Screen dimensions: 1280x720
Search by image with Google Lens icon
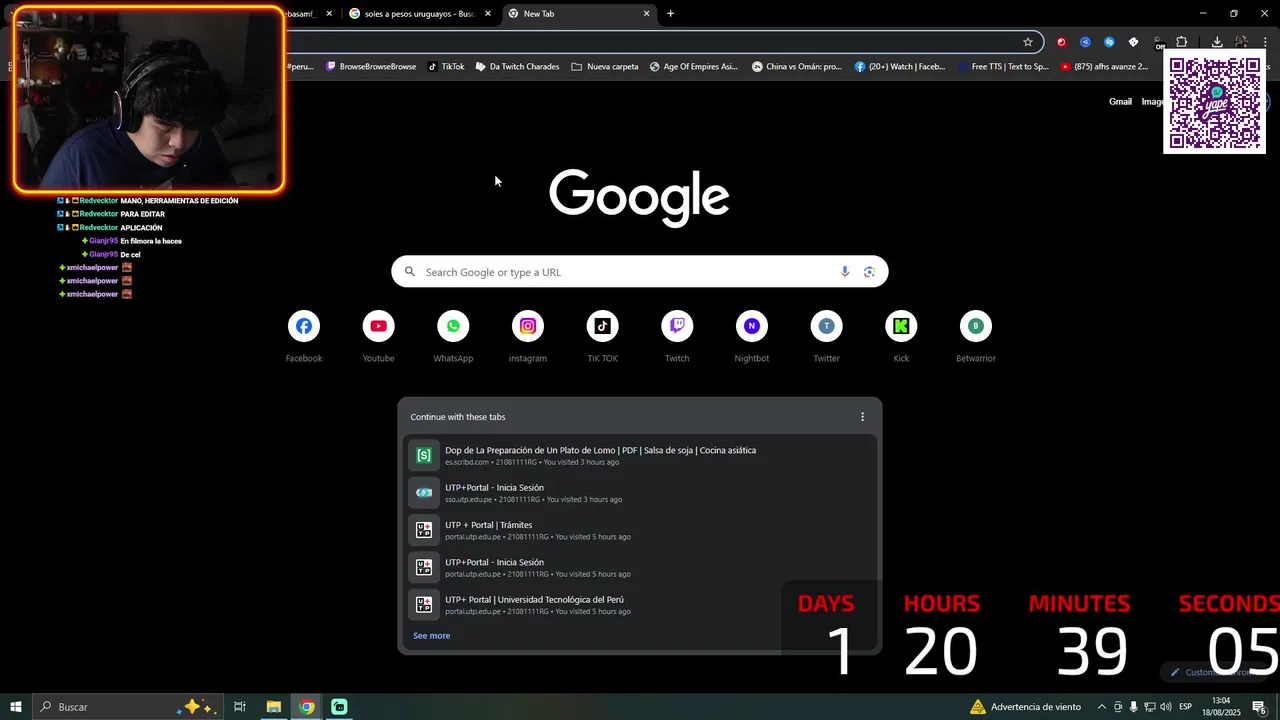point(869,272)
